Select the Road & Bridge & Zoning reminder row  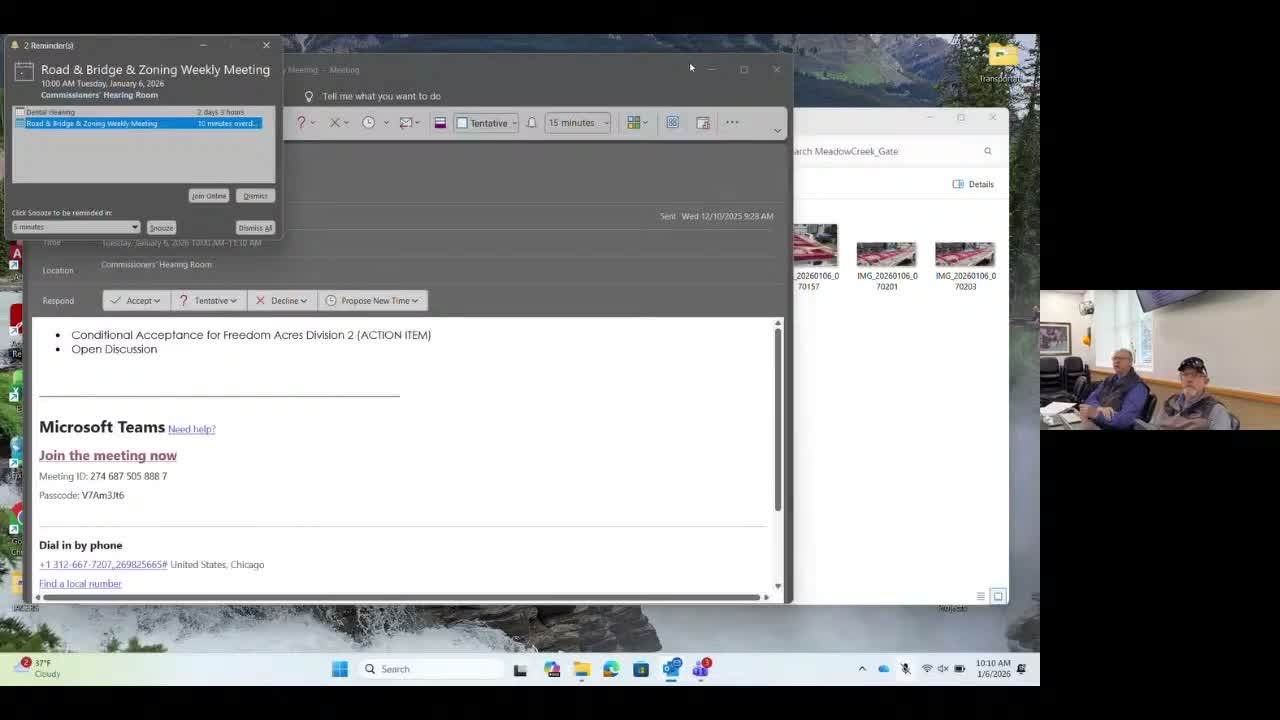[x=137, y=123]
